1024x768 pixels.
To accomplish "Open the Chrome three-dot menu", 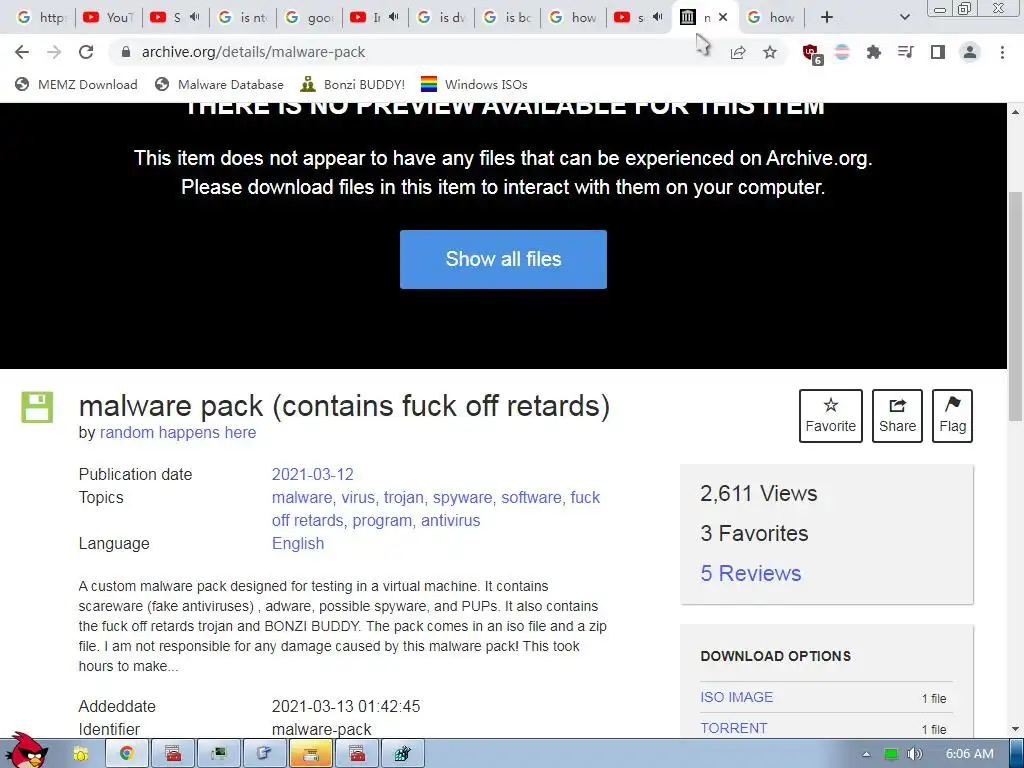I will [x=1002, y=52].
